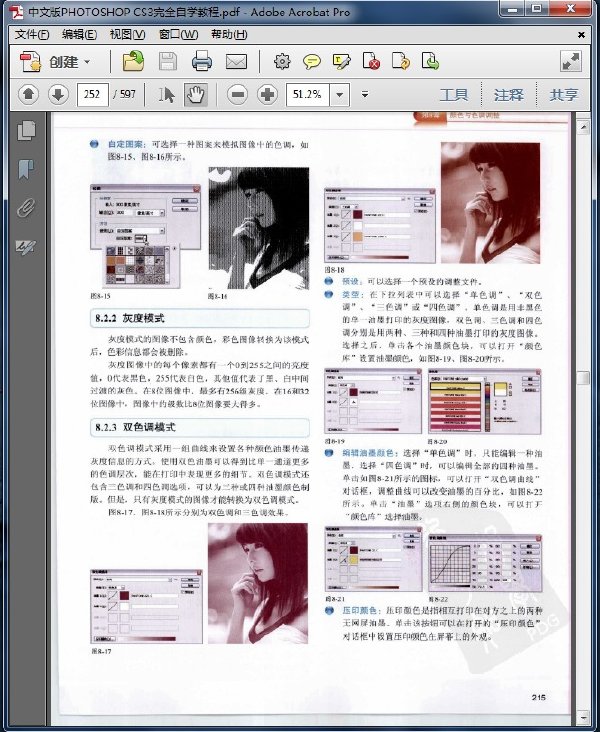Select the highlight text tool icon

coord(341,62)
